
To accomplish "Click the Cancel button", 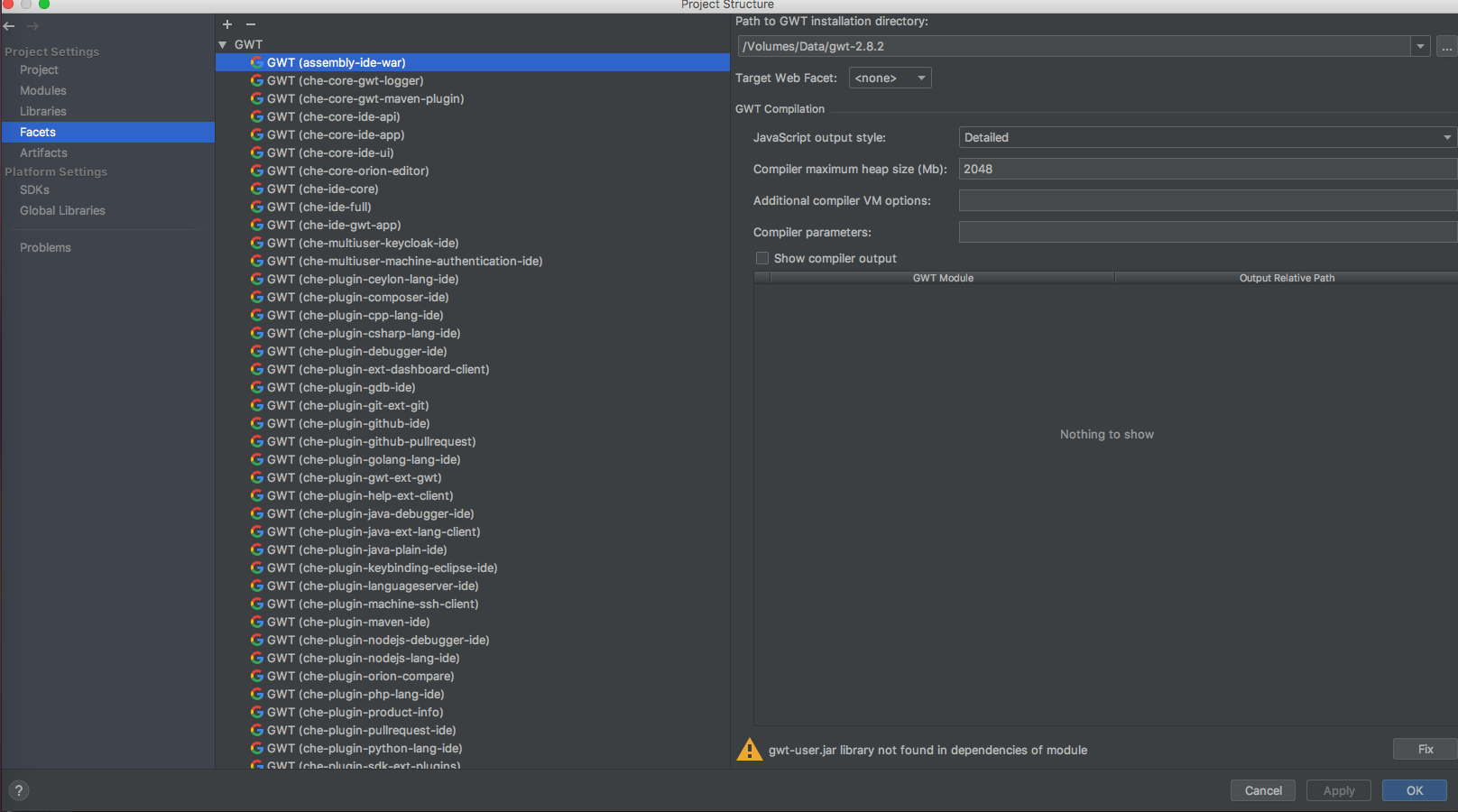I will click(x=1263, y=790).
